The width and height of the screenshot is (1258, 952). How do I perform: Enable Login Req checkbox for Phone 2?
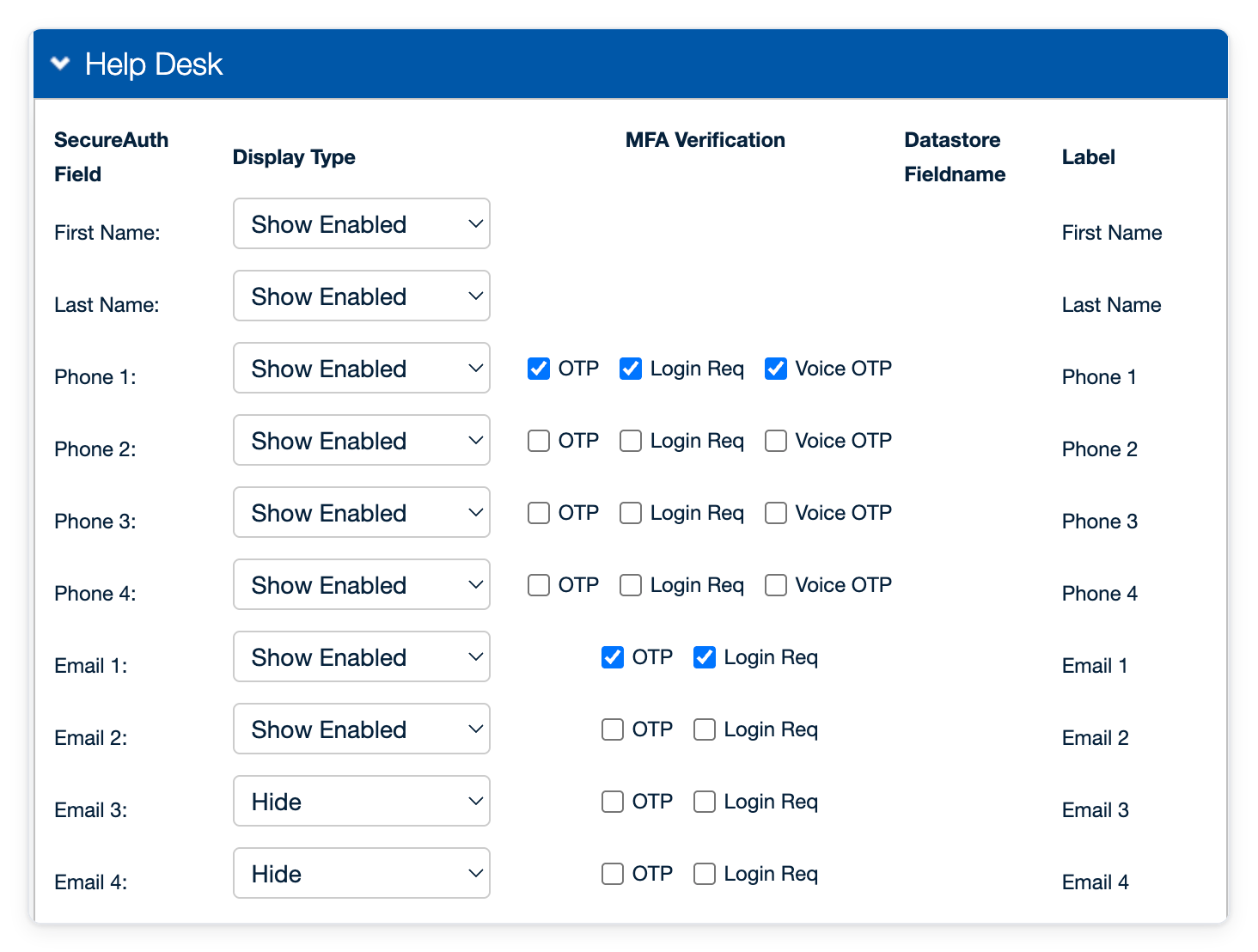(631, 441)
